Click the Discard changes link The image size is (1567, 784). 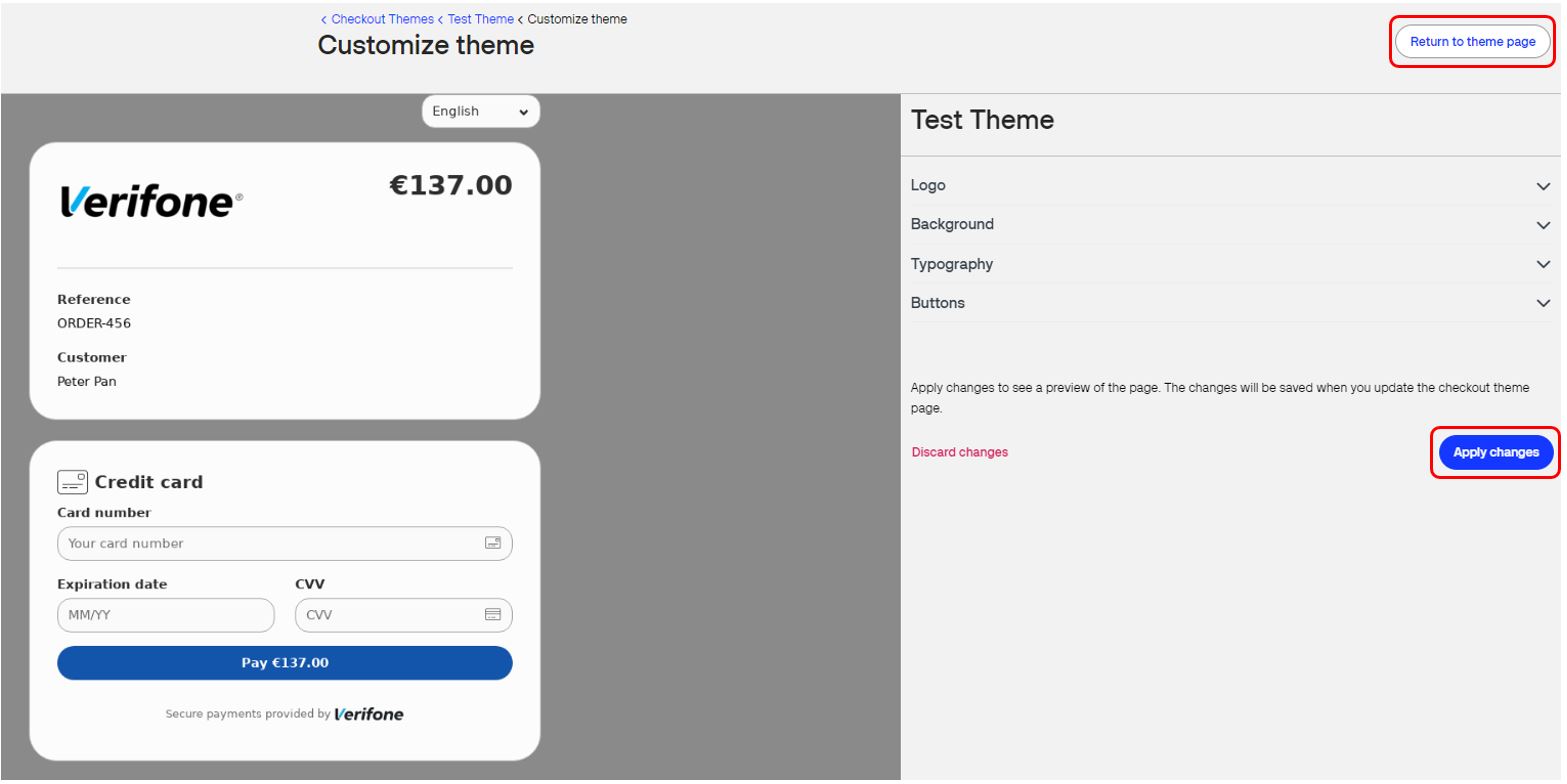[x=959, y=452]
